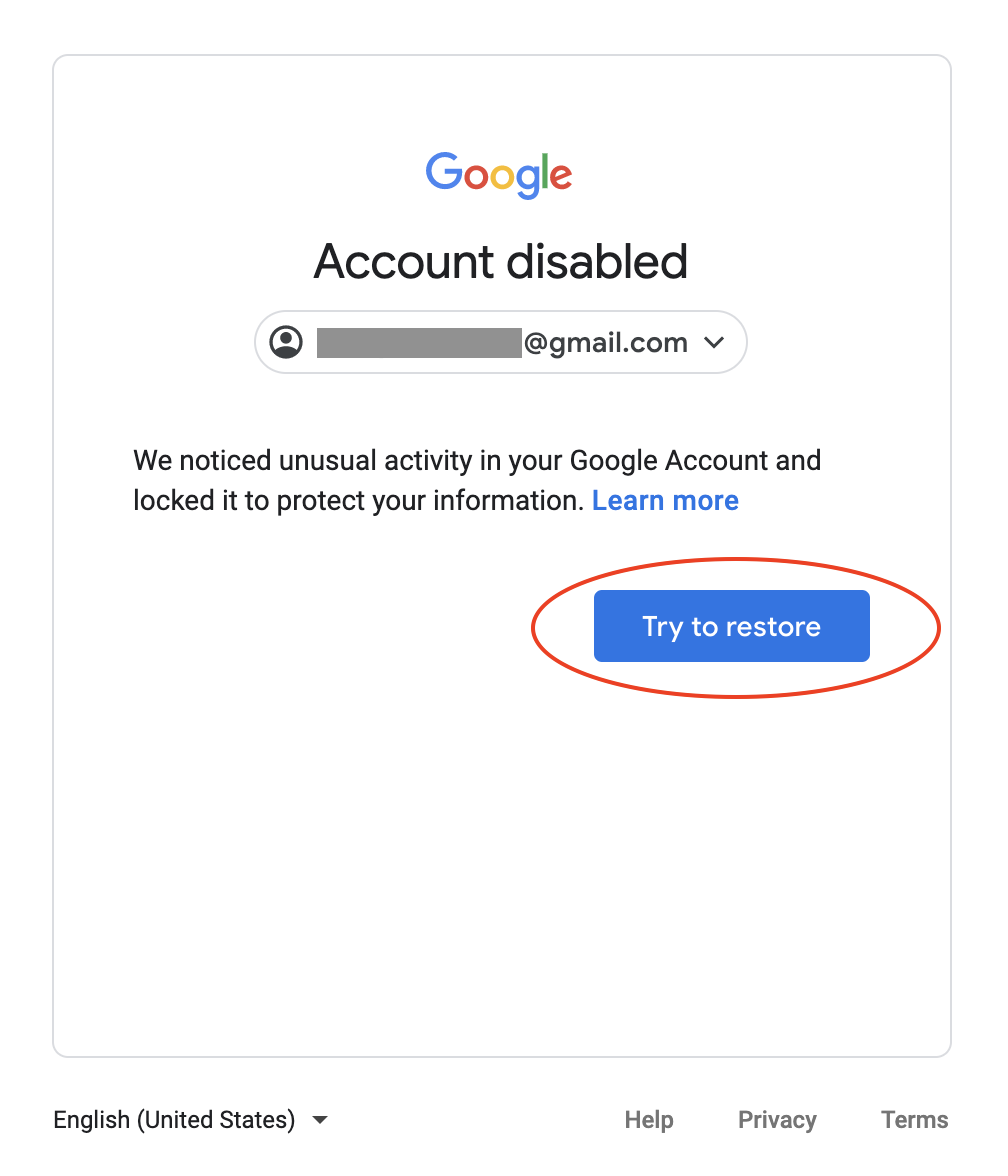Open the English (United States) language selector
Screen dimensions: 1008x1176
175,1119
